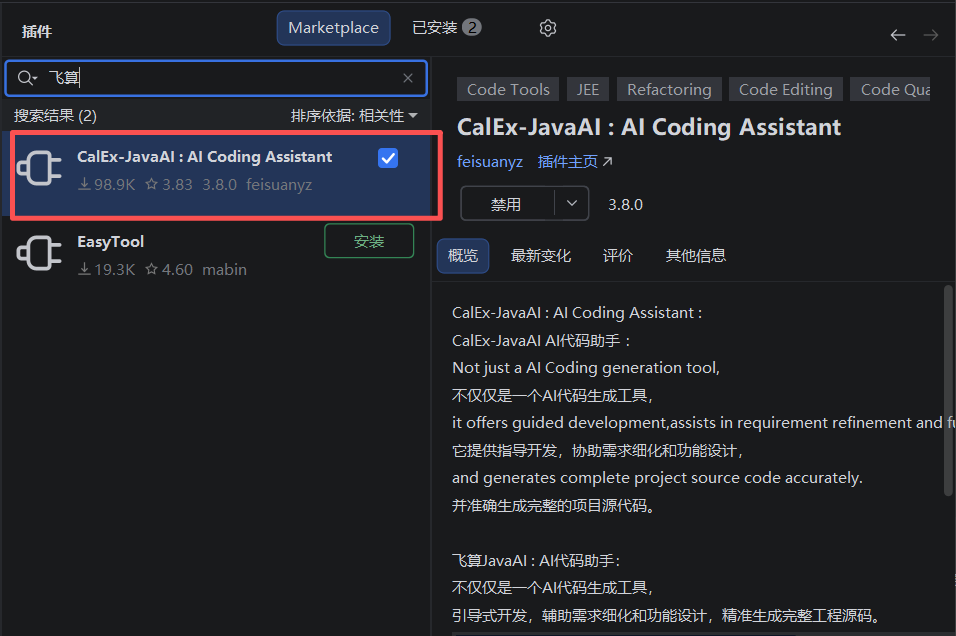Click the 3.8.0 version beside 禁用

click(x=625, y=204)
